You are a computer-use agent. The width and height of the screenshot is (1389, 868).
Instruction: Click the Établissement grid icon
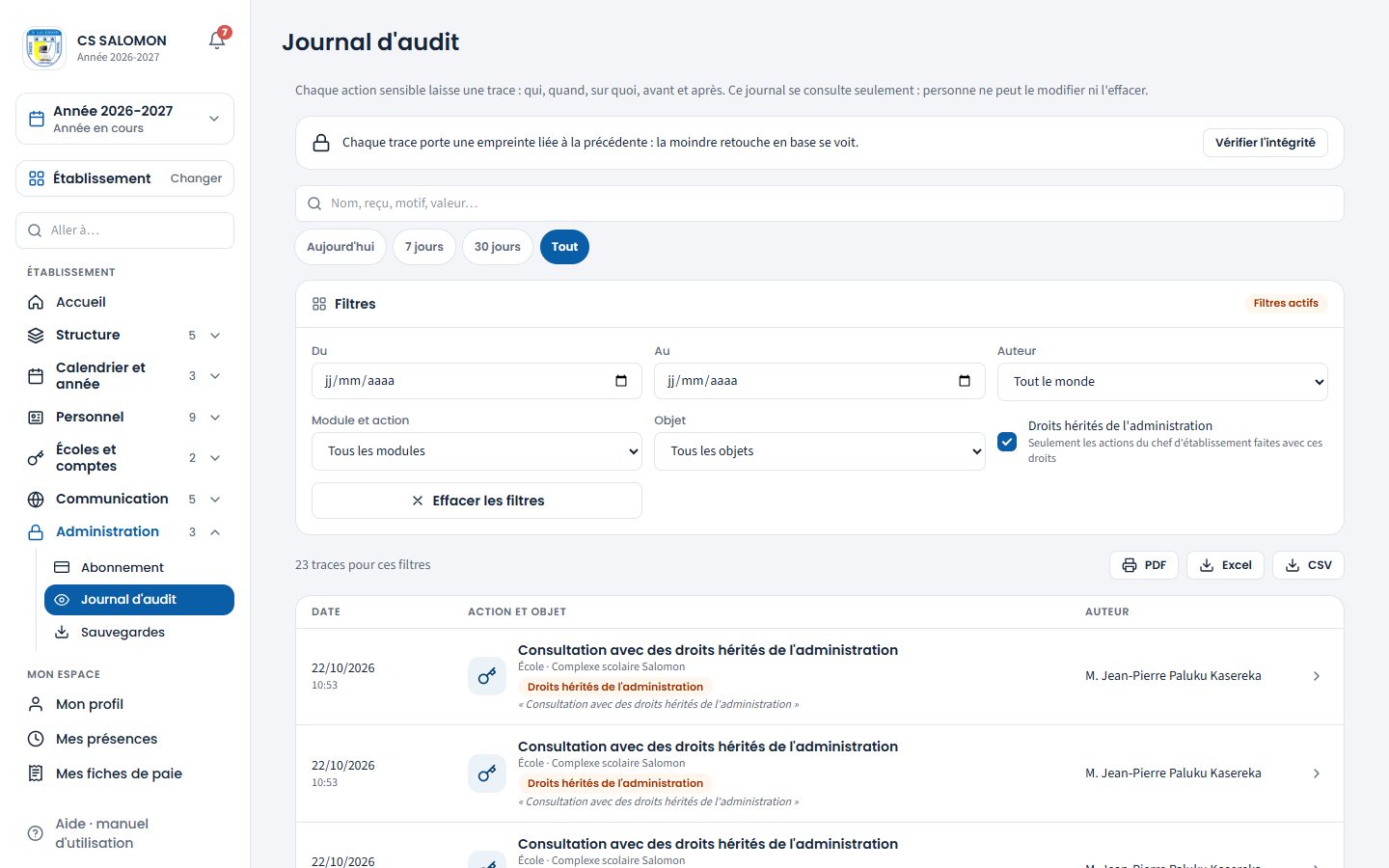point(37,178)
